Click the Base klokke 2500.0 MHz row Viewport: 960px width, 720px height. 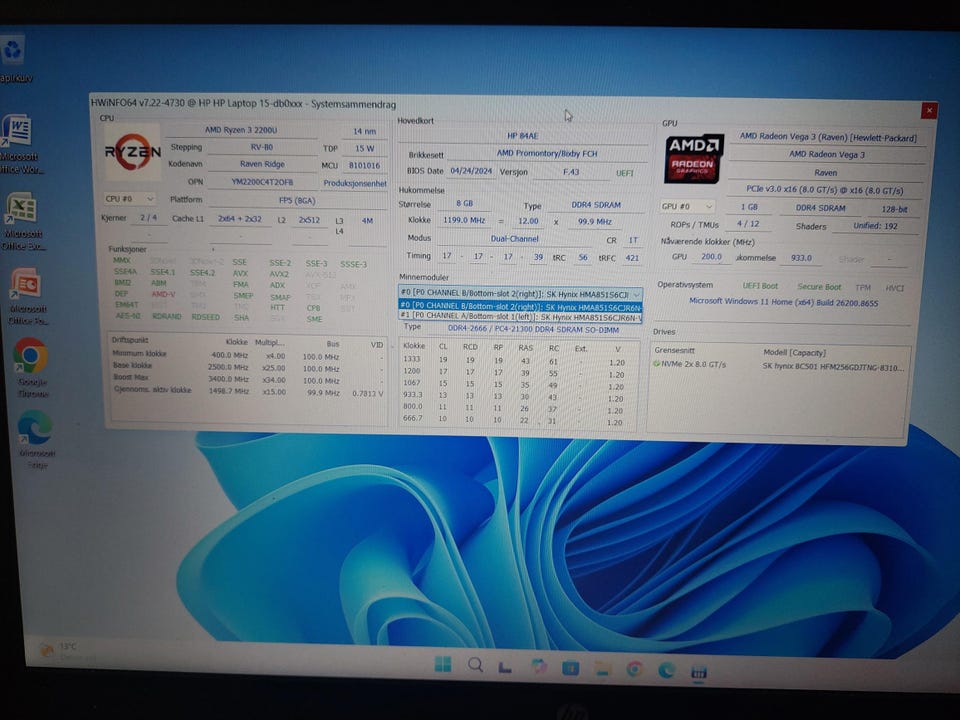pos(247,367)
